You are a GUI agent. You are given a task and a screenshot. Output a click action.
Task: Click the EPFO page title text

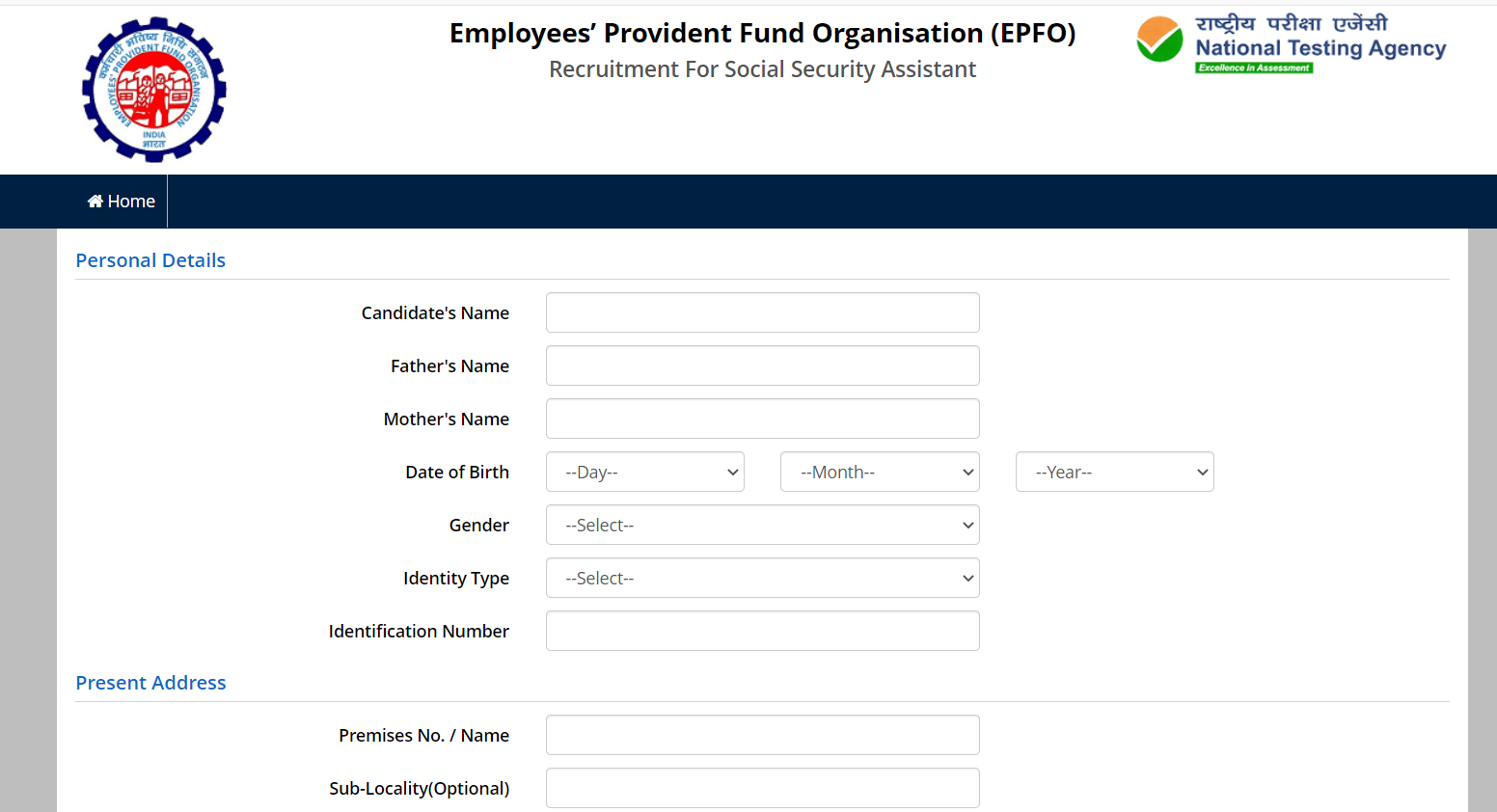pyautogui.click(x=762, y=33)
